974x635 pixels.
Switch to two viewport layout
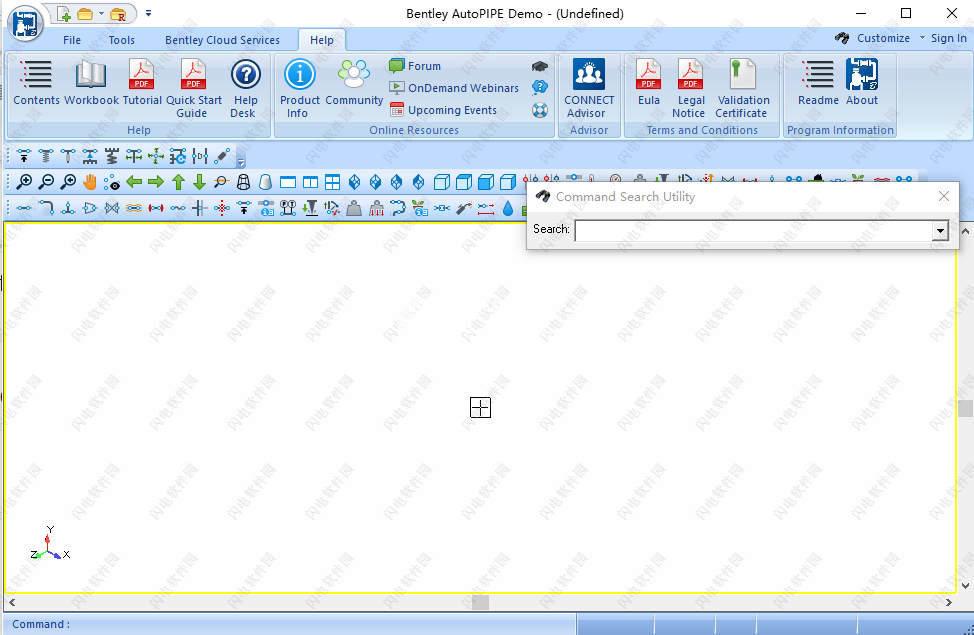coord(310,182)
